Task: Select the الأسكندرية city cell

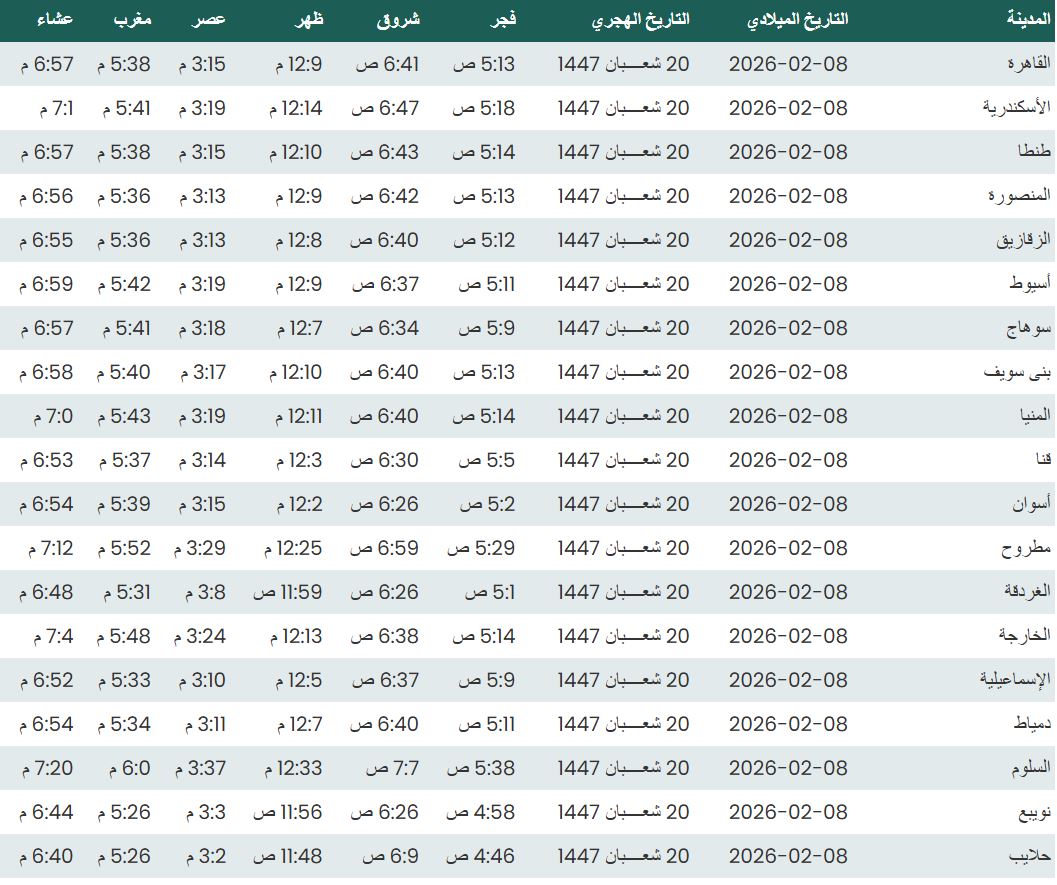Action: coord(1017,107)
